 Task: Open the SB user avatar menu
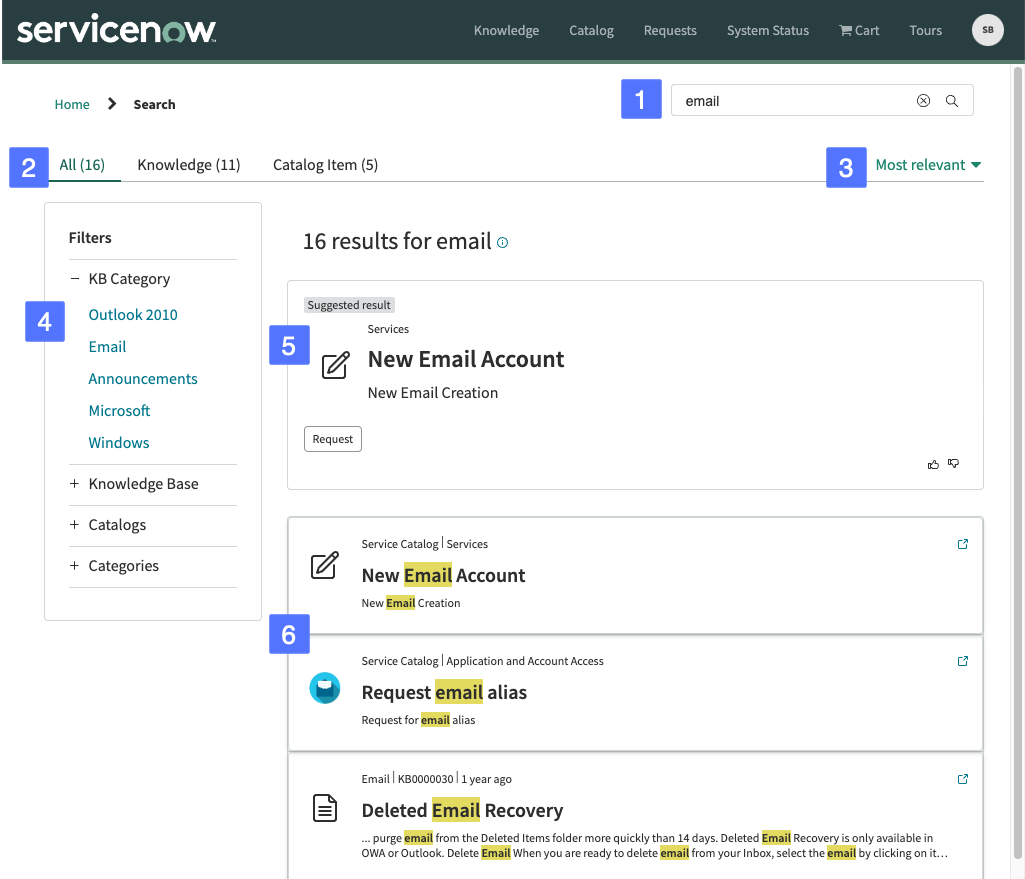[x=987, y=30]
